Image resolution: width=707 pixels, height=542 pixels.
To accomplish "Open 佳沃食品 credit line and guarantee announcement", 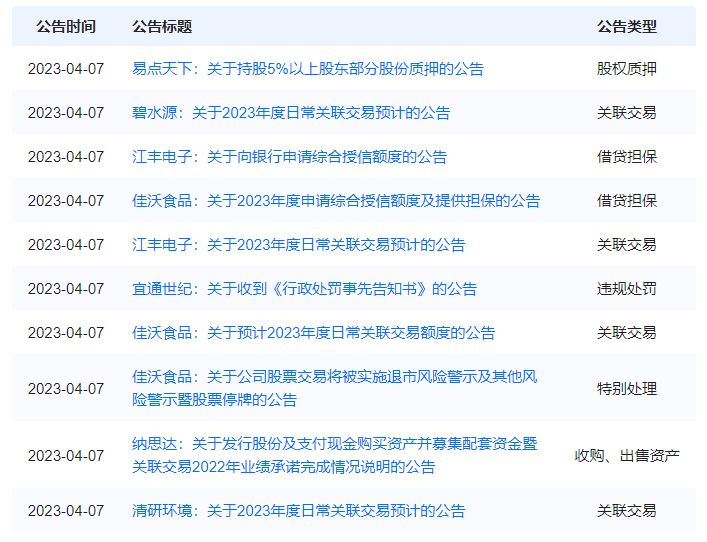I will (336, 200).
